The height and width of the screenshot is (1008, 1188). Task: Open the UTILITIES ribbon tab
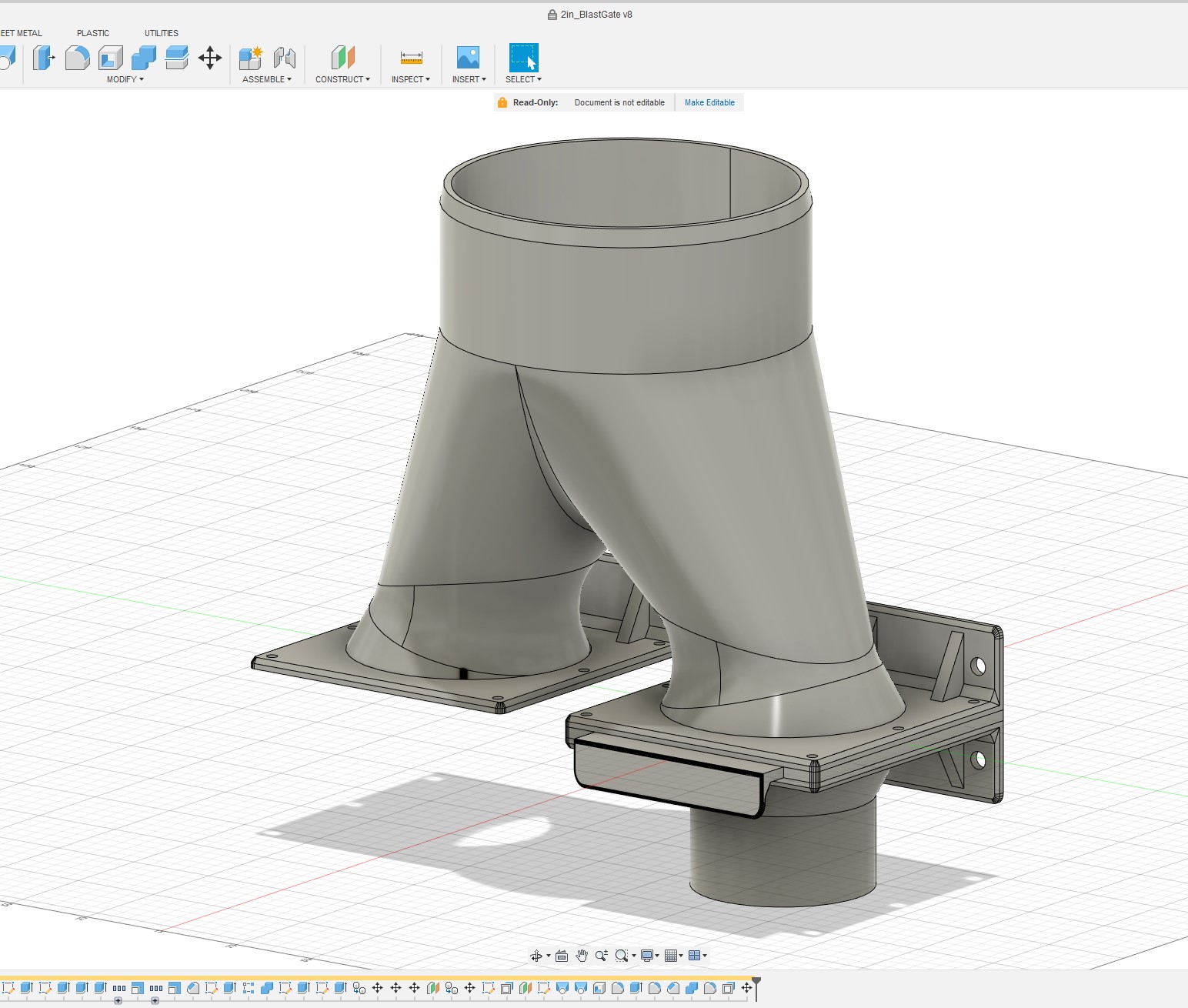point(161,33)
